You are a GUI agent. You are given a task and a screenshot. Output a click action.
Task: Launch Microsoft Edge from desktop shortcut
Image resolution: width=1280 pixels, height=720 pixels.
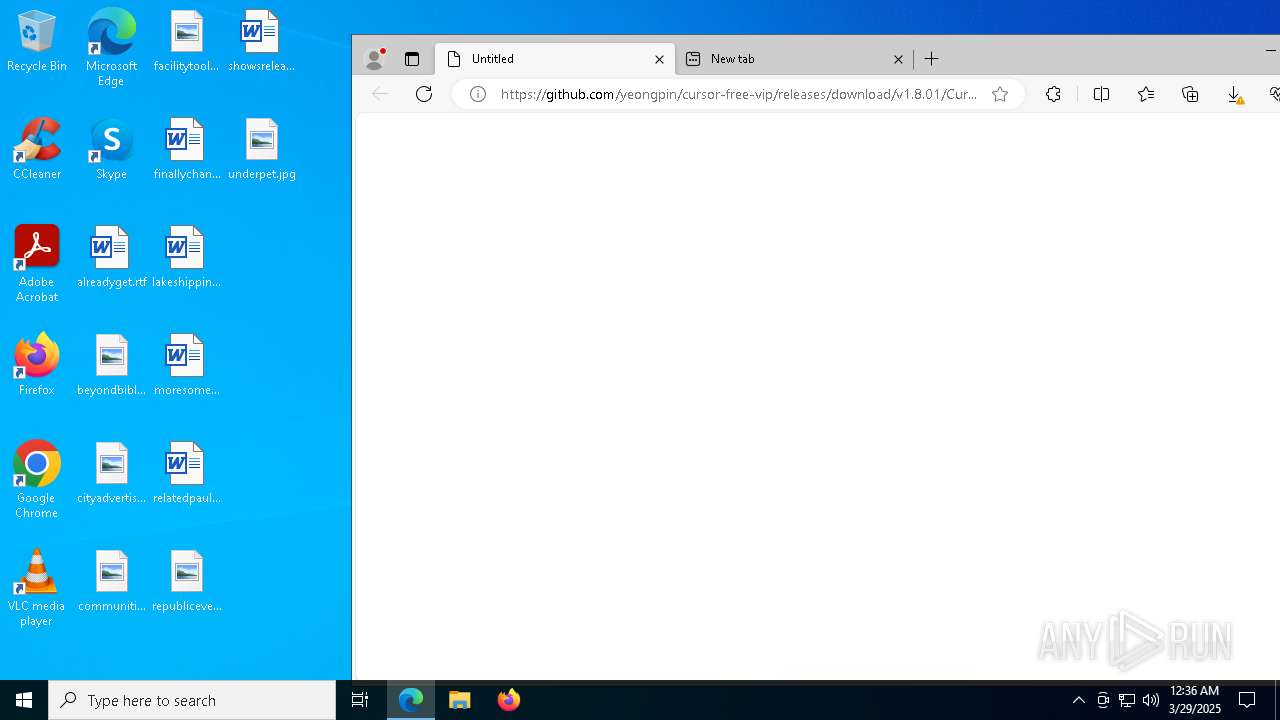pos(111,47)
